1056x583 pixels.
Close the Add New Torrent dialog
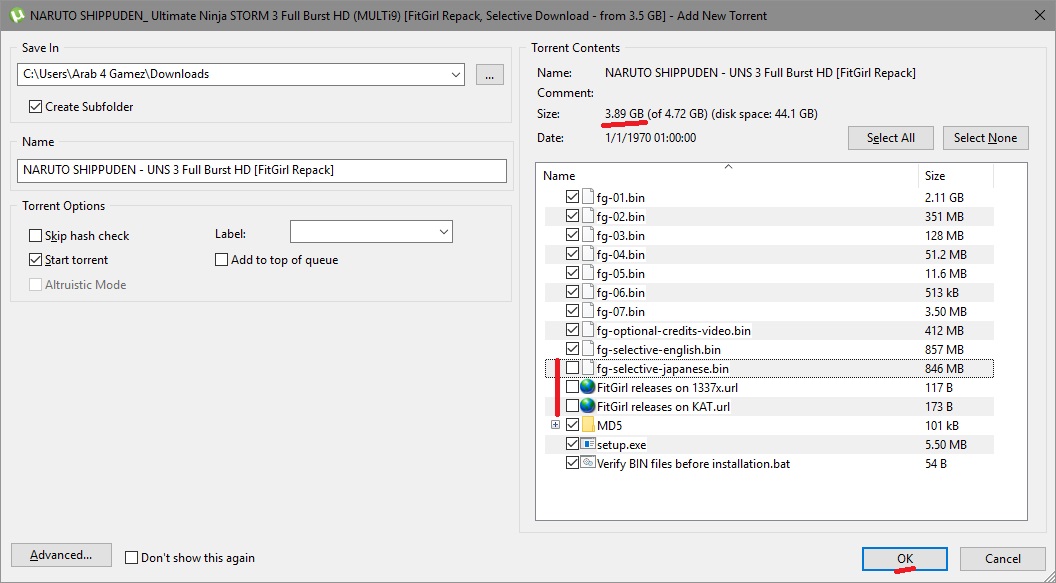1039,15
